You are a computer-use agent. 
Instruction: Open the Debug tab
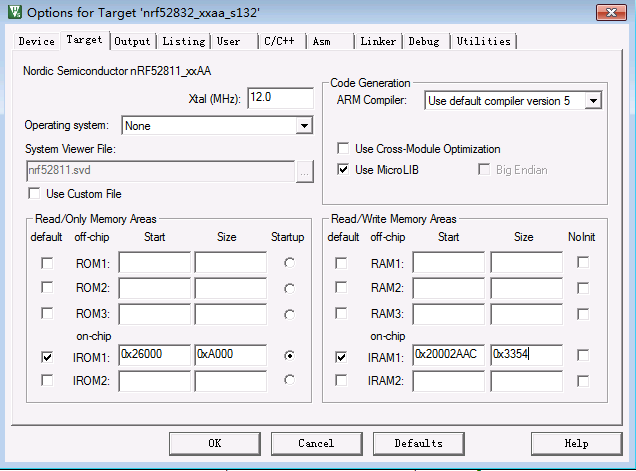pyautogui.click(x=424, y=41)
